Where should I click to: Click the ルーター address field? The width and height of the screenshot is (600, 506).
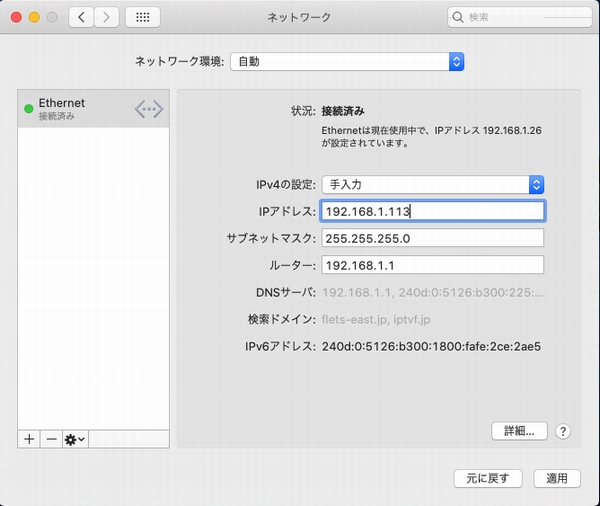point(432,265)
